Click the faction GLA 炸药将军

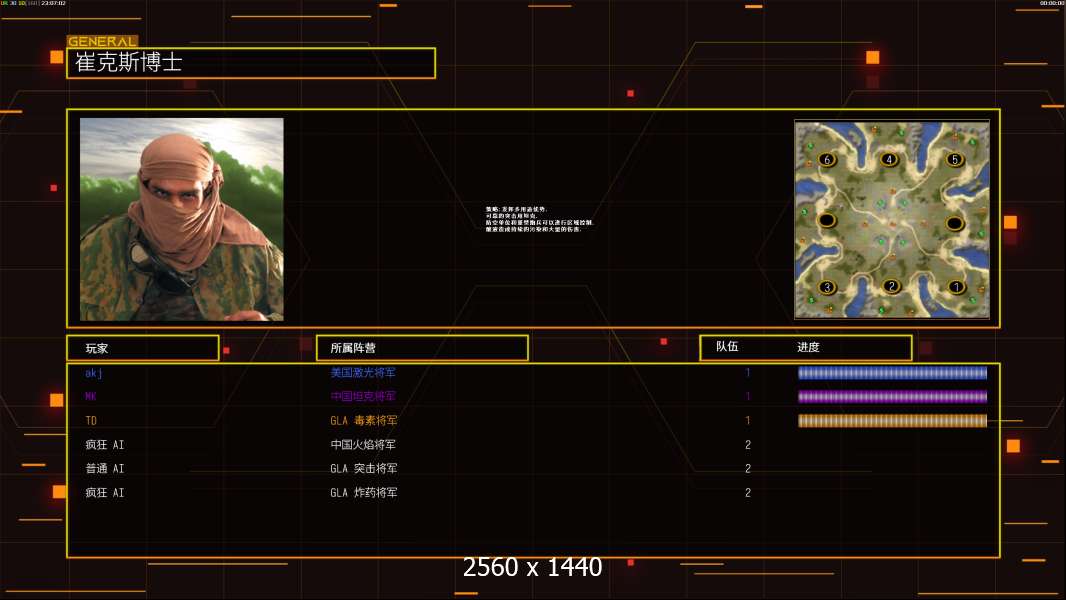pyautogui.click(x=364, y=493)
